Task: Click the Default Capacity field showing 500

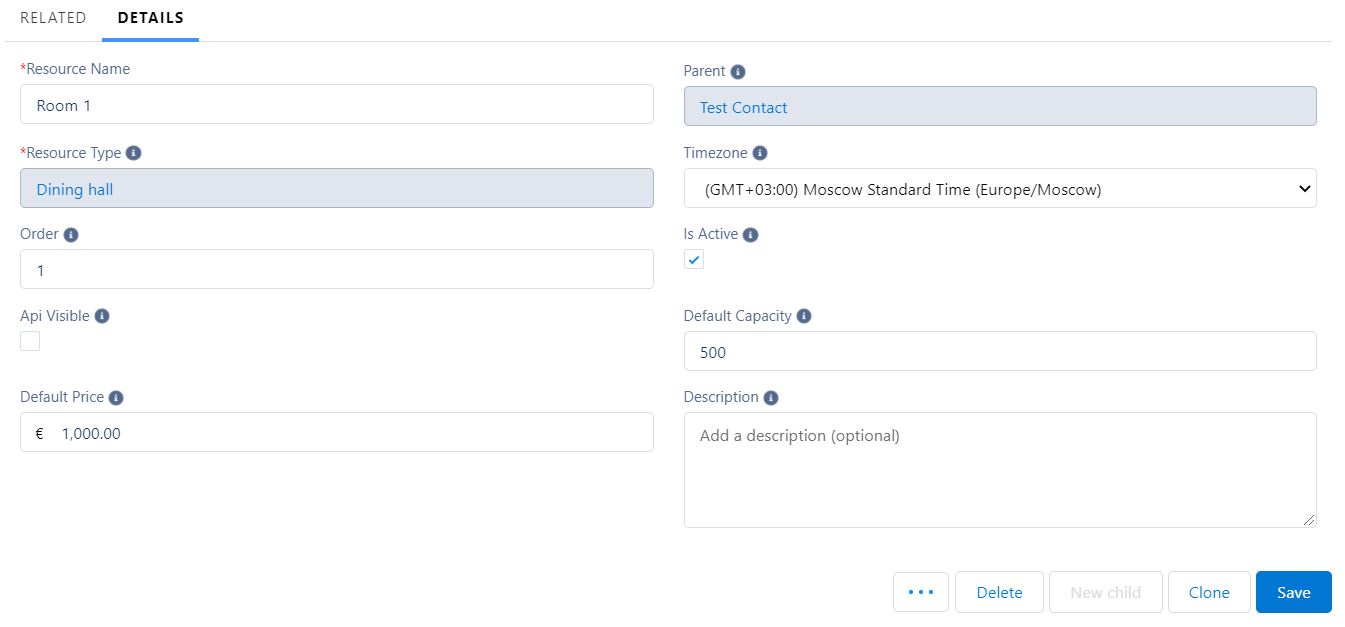Action: pos(1000,351)
